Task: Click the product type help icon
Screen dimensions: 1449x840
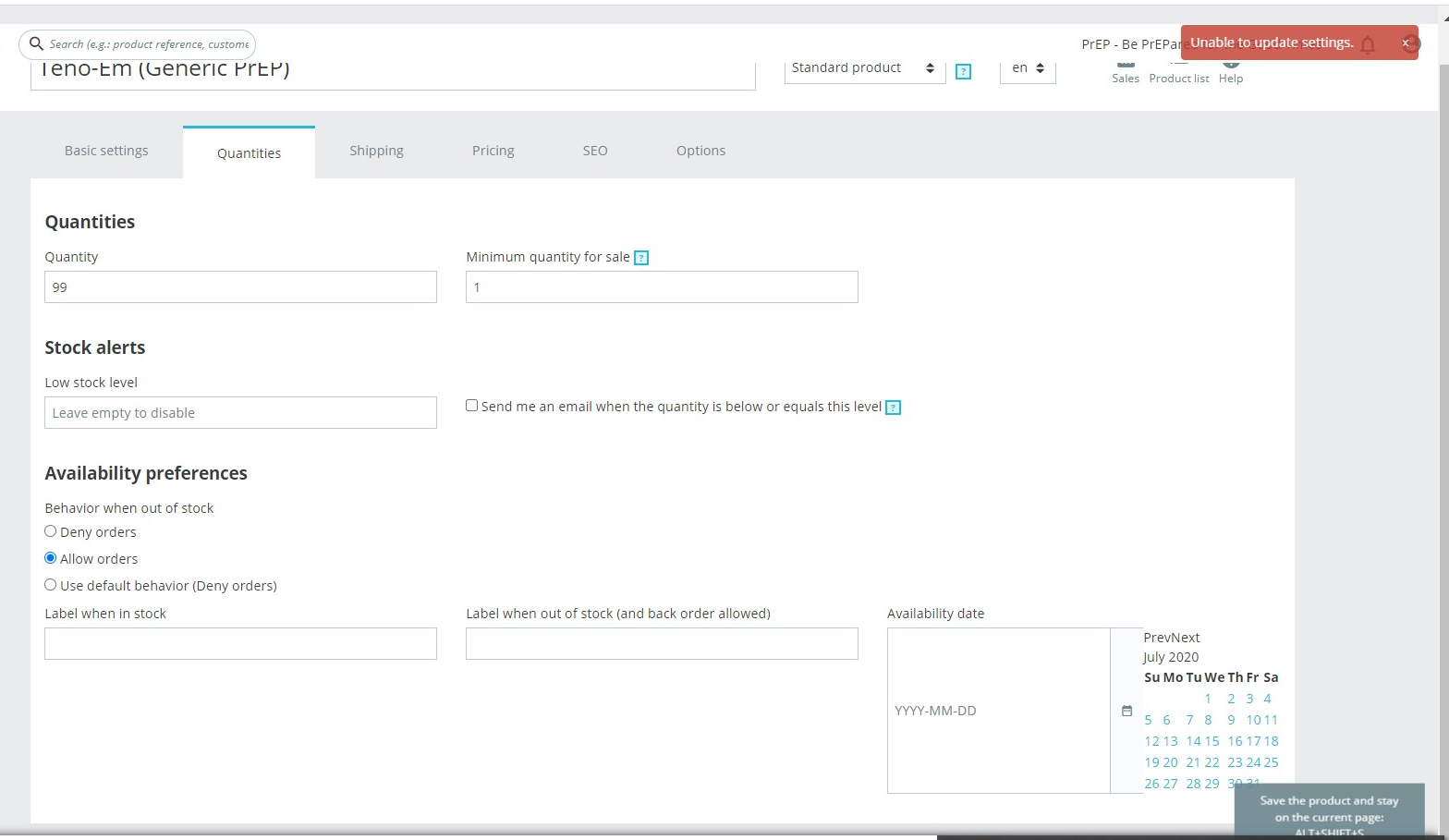Action: 963,71
